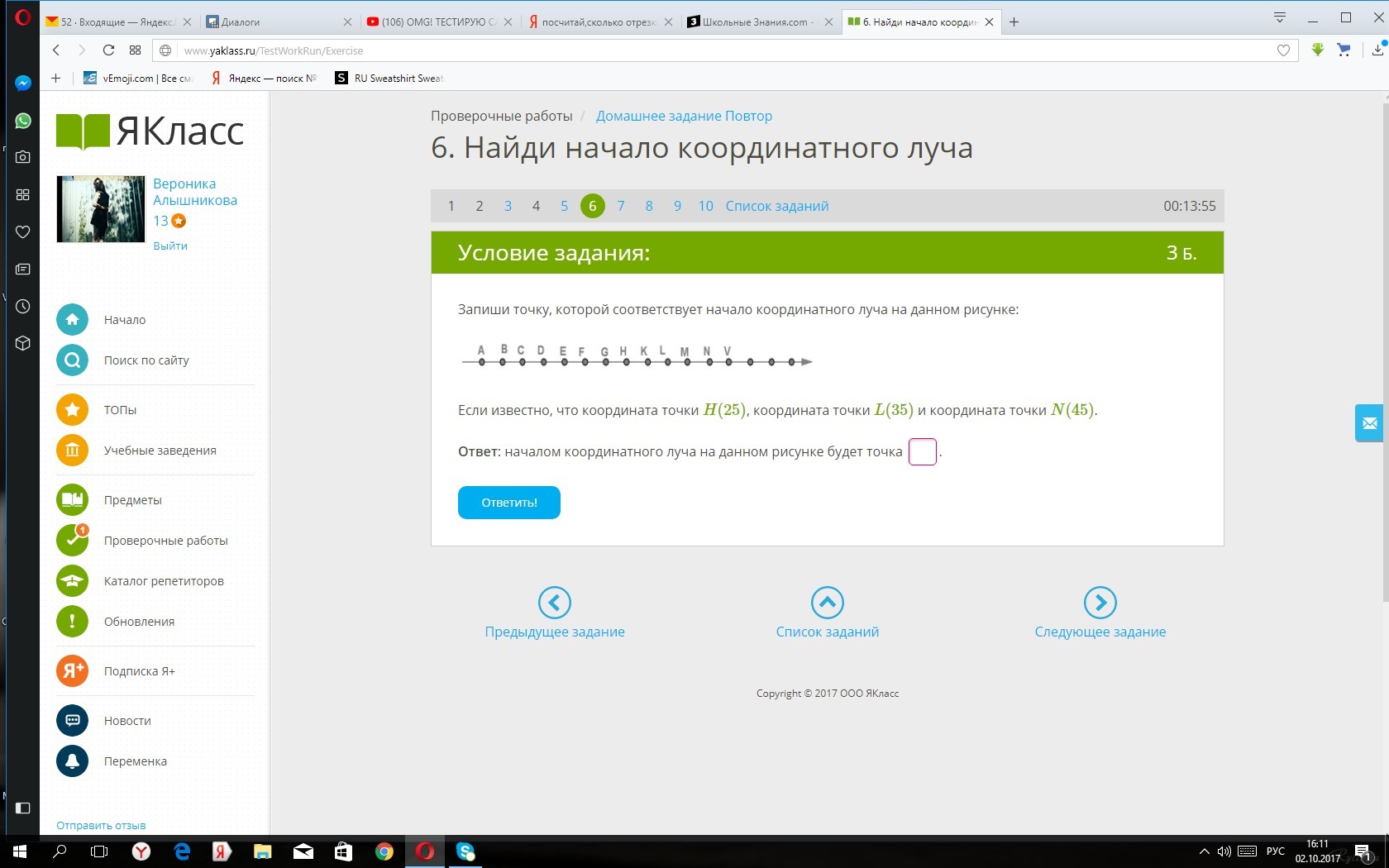Click the Подписка Я+ orange icon
Image resolution: width=1389 pixels, height=868 pixels.
[73, 670]
